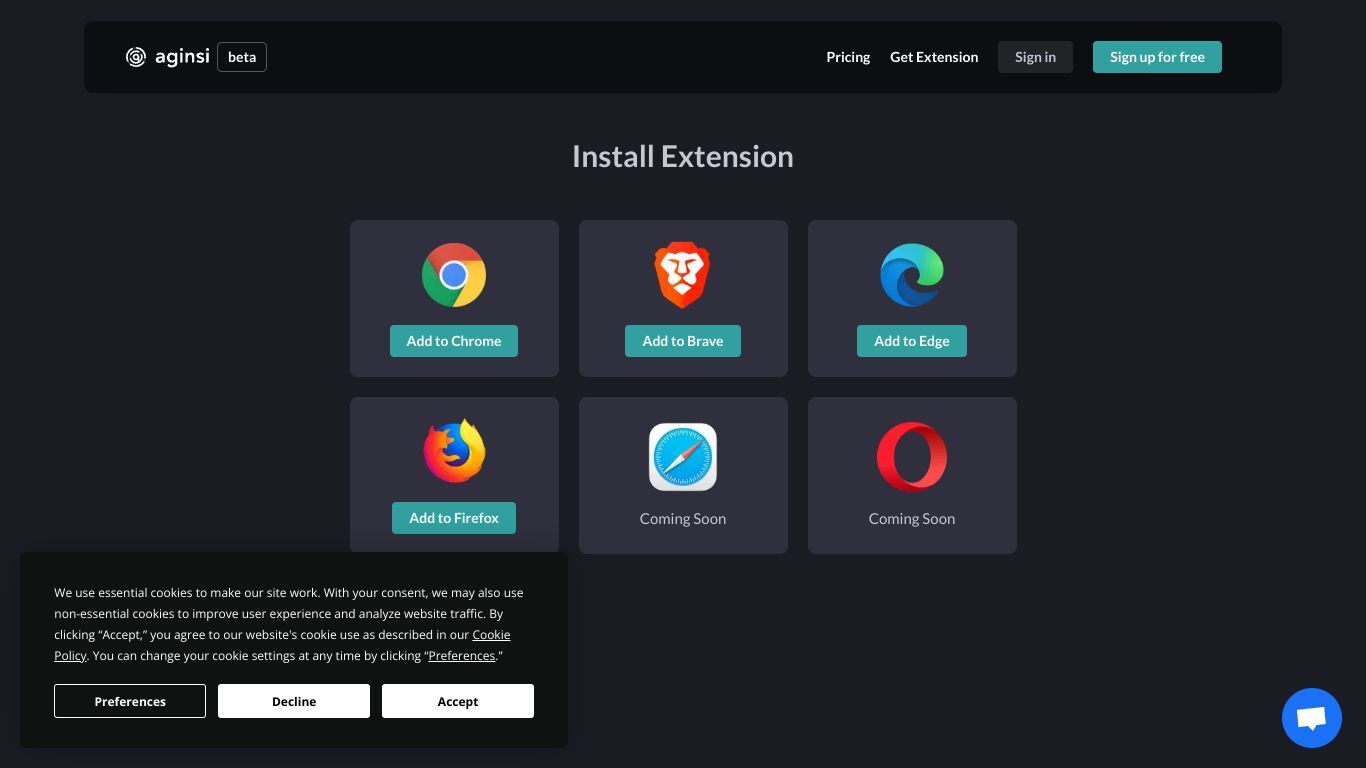Click the beta badge
Screen dimensions: 1366x768
[x=242, y=57]
